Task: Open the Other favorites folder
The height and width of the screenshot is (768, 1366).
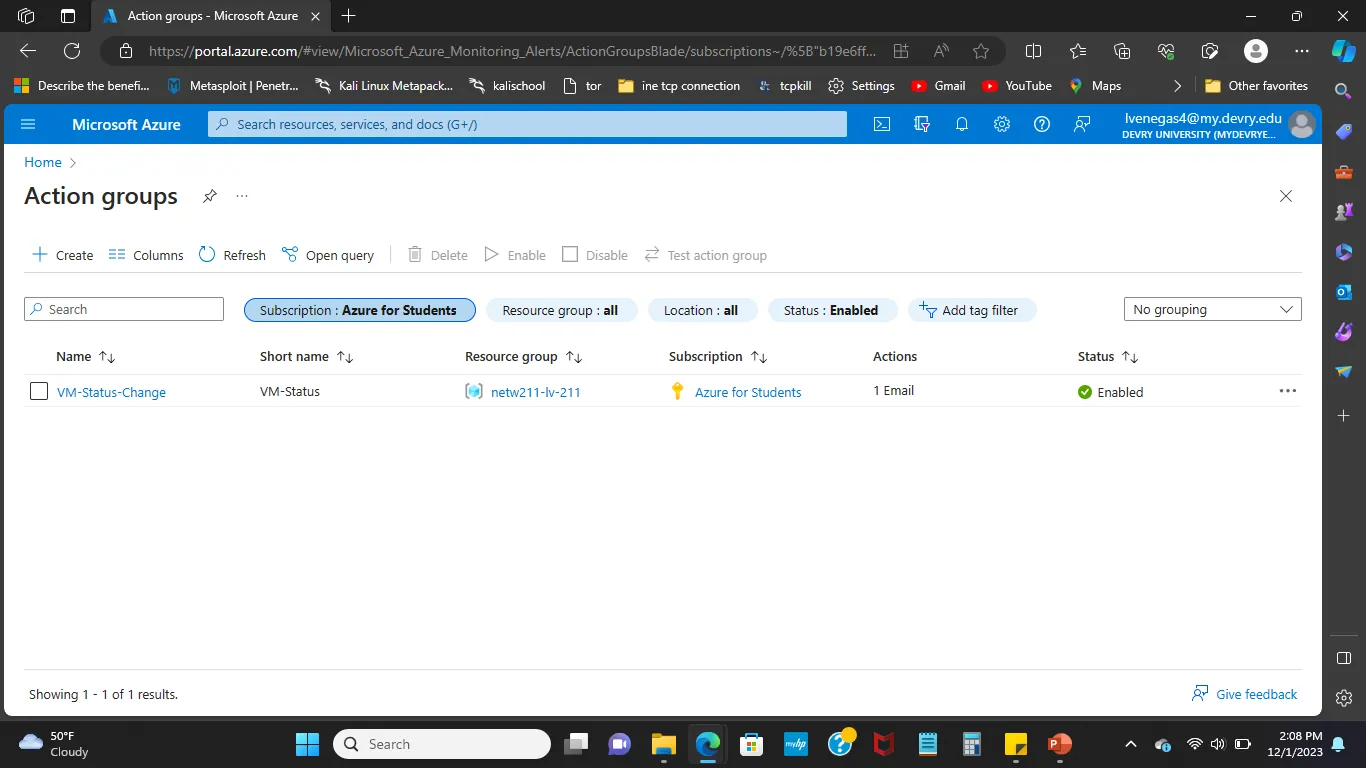Action: point(1256,86)
